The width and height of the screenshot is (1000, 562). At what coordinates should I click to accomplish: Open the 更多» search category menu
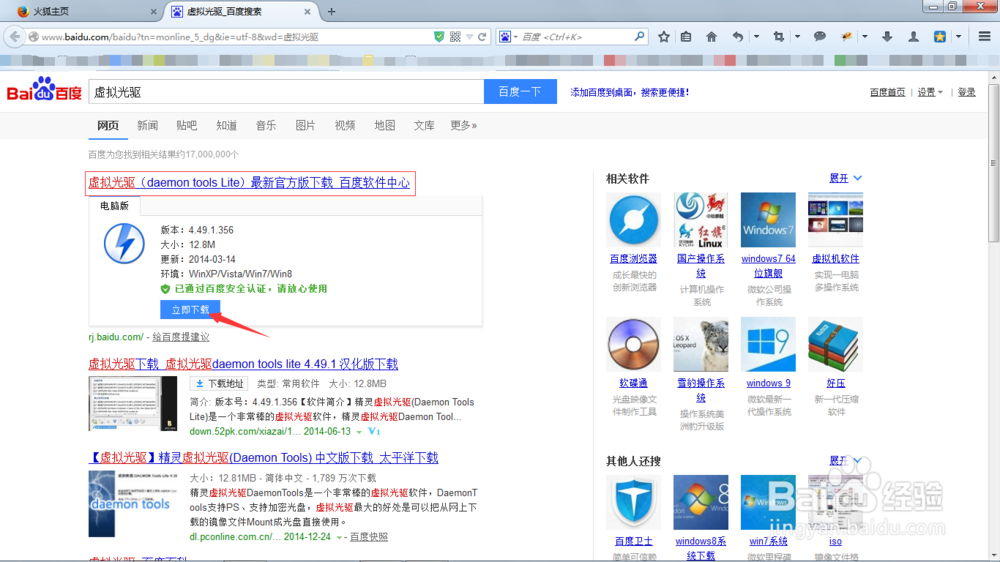464,126
